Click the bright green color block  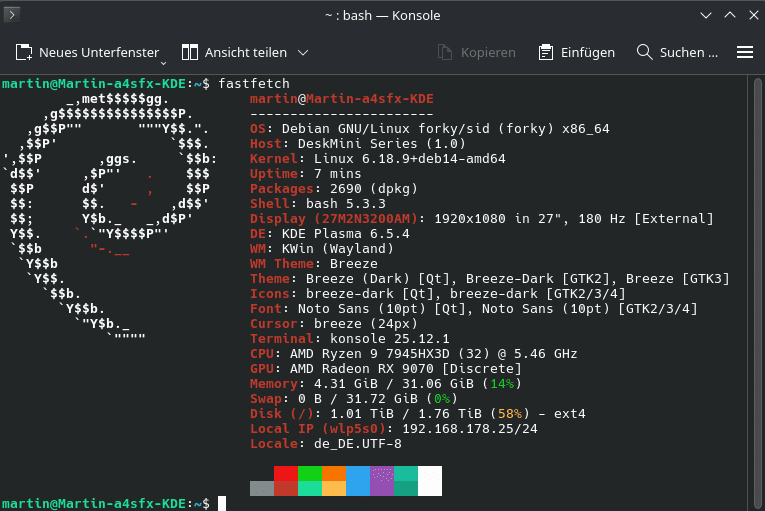tap(310, 473)
